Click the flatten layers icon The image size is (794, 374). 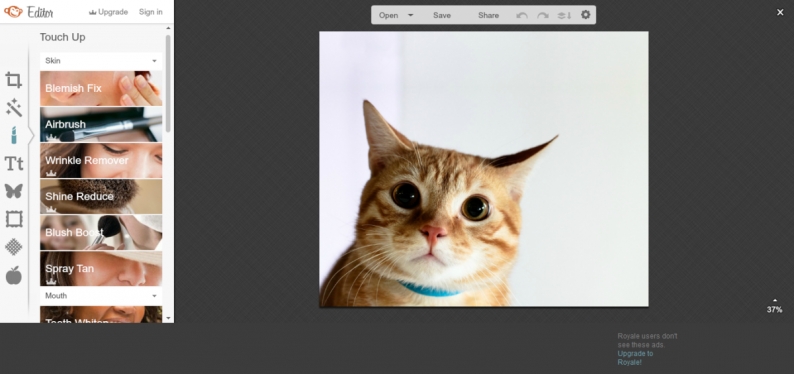coord(564,15)
